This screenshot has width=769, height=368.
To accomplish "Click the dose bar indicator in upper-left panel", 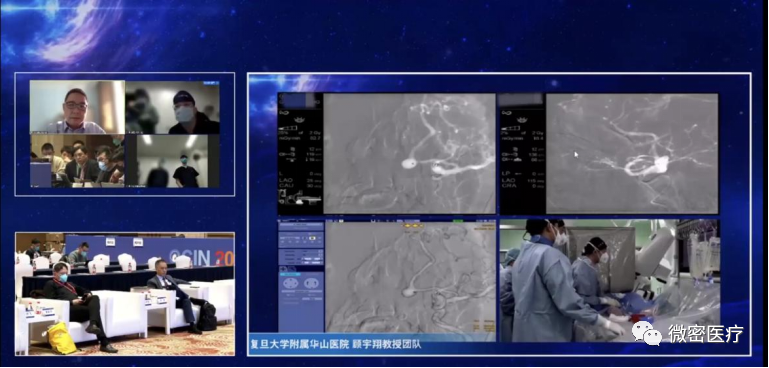I will pyautogui.click(x=288, y=128).
